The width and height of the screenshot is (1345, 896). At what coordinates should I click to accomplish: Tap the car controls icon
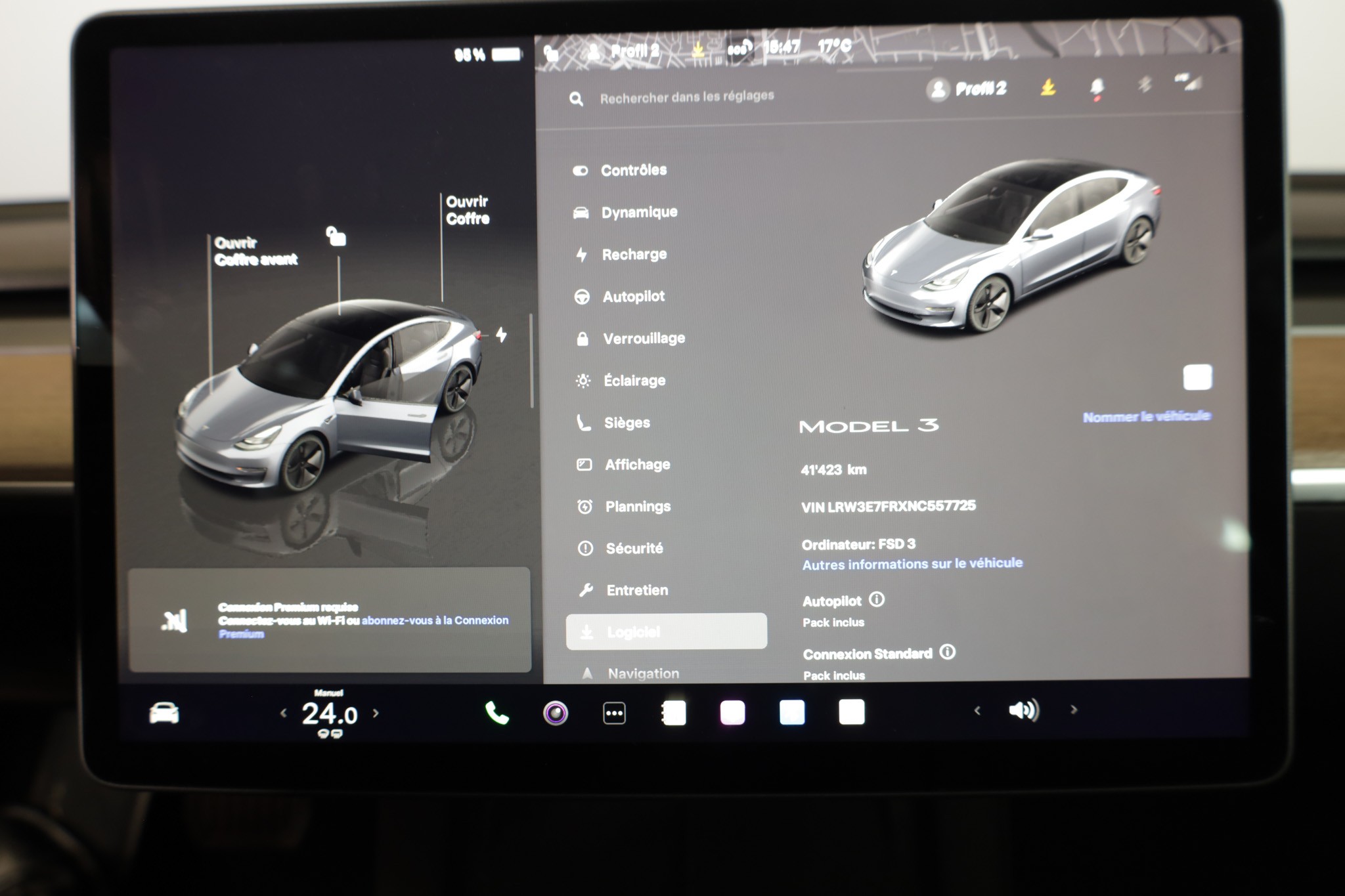point(164,713)
